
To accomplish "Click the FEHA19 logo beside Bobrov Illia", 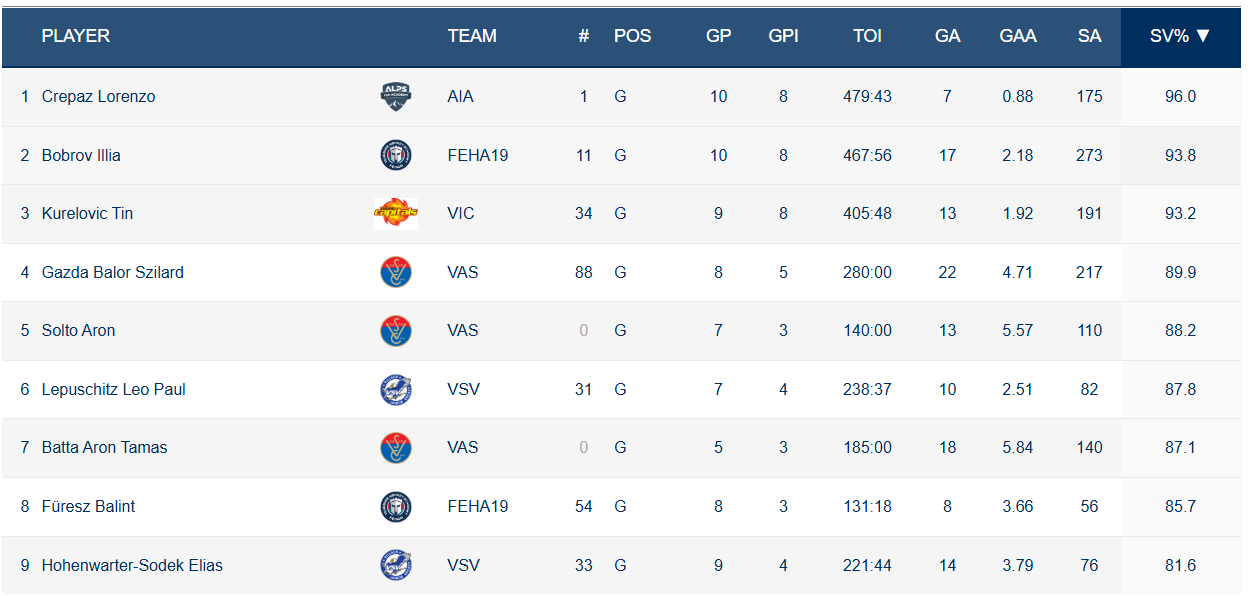I will pyautogui.click(x=396, y=155).
